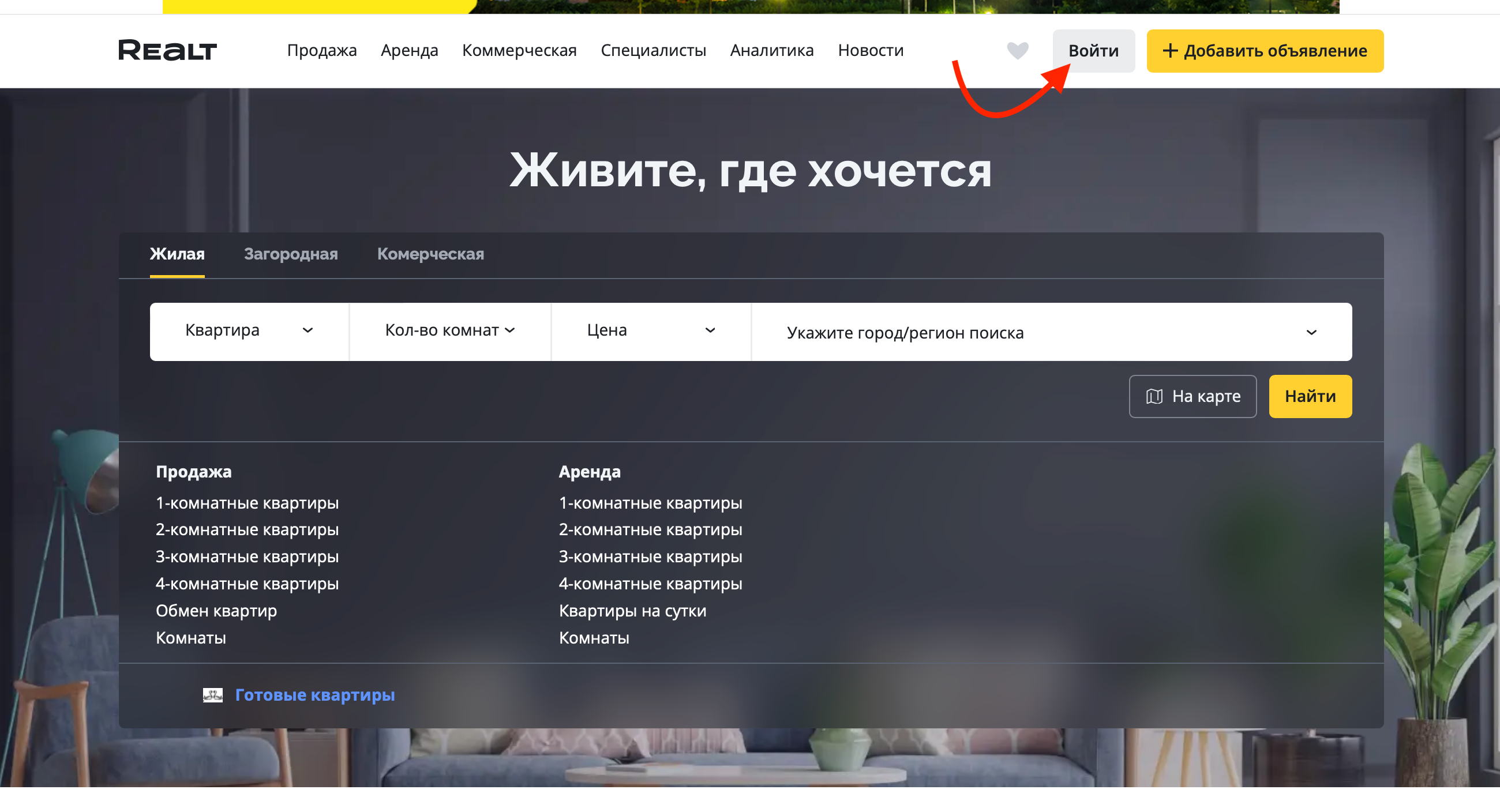Open the 'Готовые квартиры' link
Image resolution: width=1500 pixels, height=812 pixels.
(315, 695)
